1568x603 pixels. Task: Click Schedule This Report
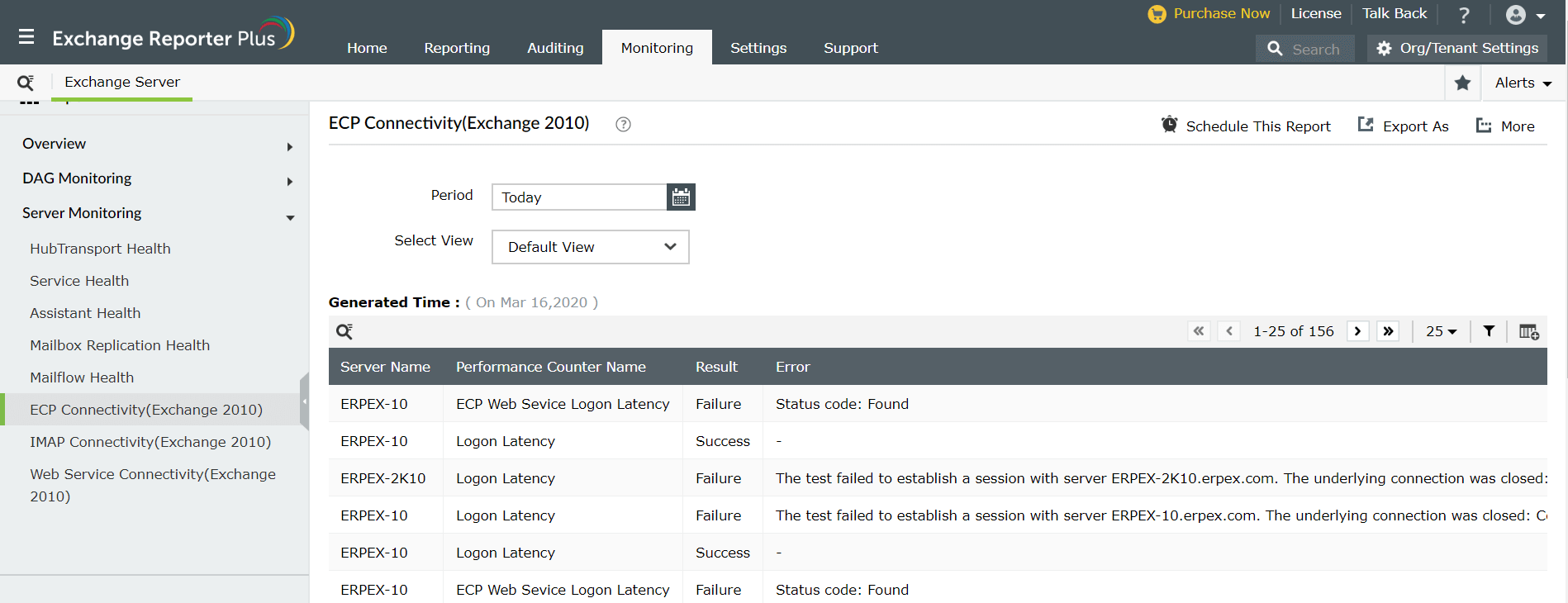coord(1246,126)
